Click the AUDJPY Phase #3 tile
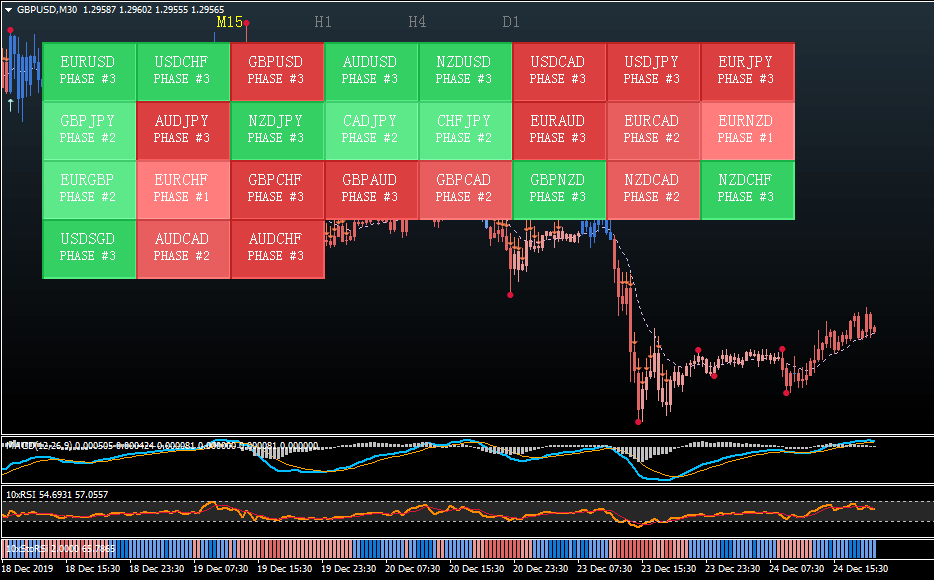Screen dimensions: 934x580 click(x=182, y=130)
